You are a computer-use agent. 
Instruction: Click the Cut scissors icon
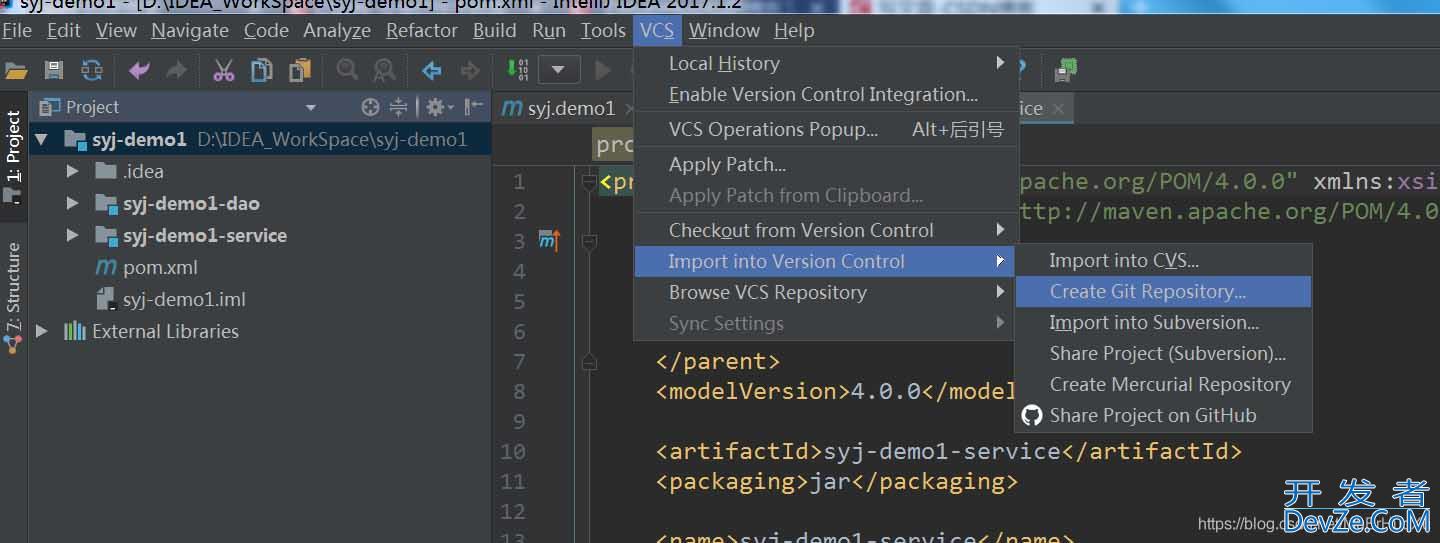click(224, 70)
